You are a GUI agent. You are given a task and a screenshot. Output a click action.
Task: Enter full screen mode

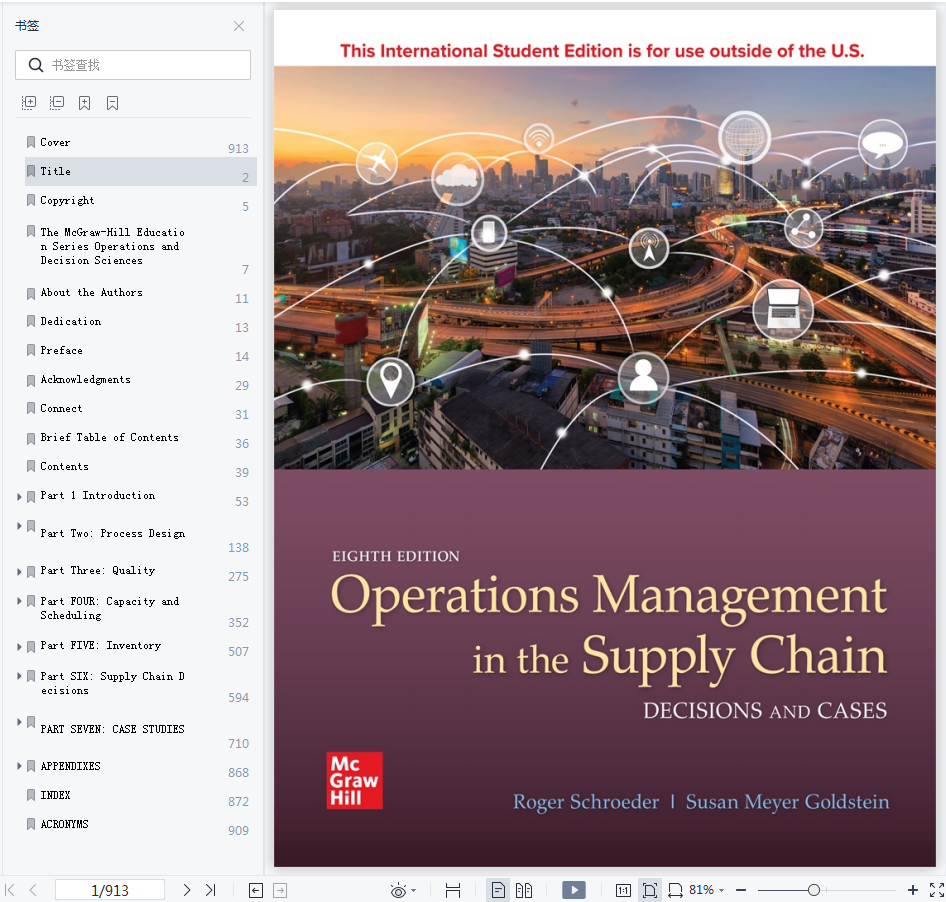point(936,890)
